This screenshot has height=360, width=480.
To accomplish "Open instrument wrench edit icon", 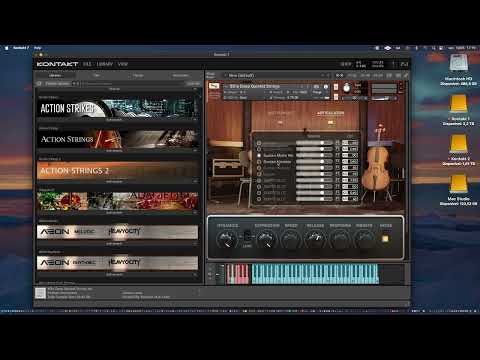I will click(214, 86).
